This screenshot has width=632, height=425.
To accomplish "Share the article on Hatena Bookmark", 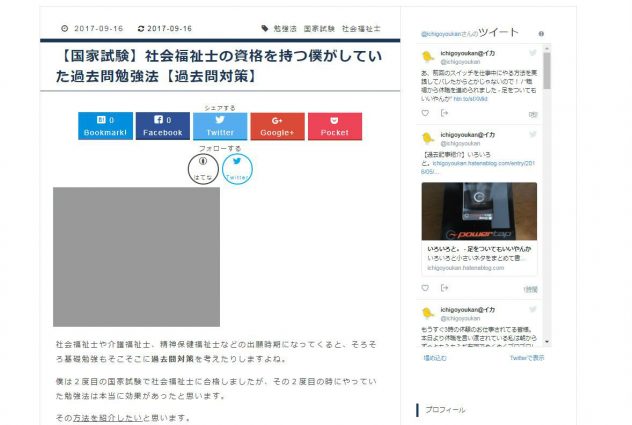I will coord(105,126).
